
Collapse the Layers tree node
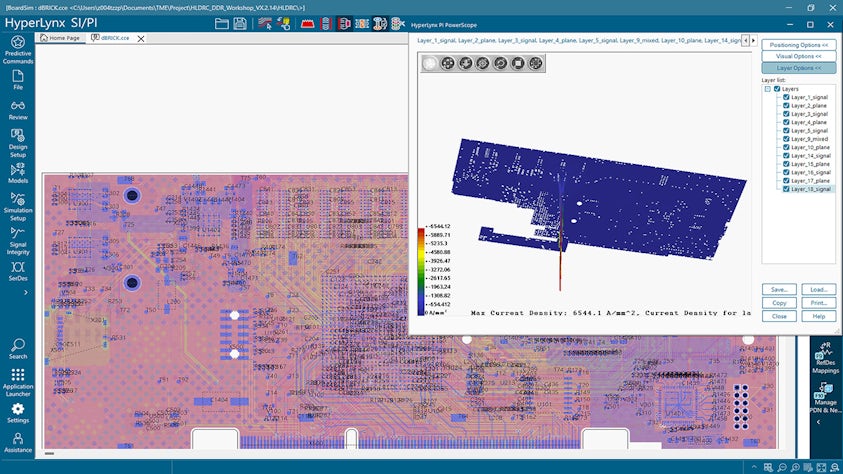tap(768, 89)
